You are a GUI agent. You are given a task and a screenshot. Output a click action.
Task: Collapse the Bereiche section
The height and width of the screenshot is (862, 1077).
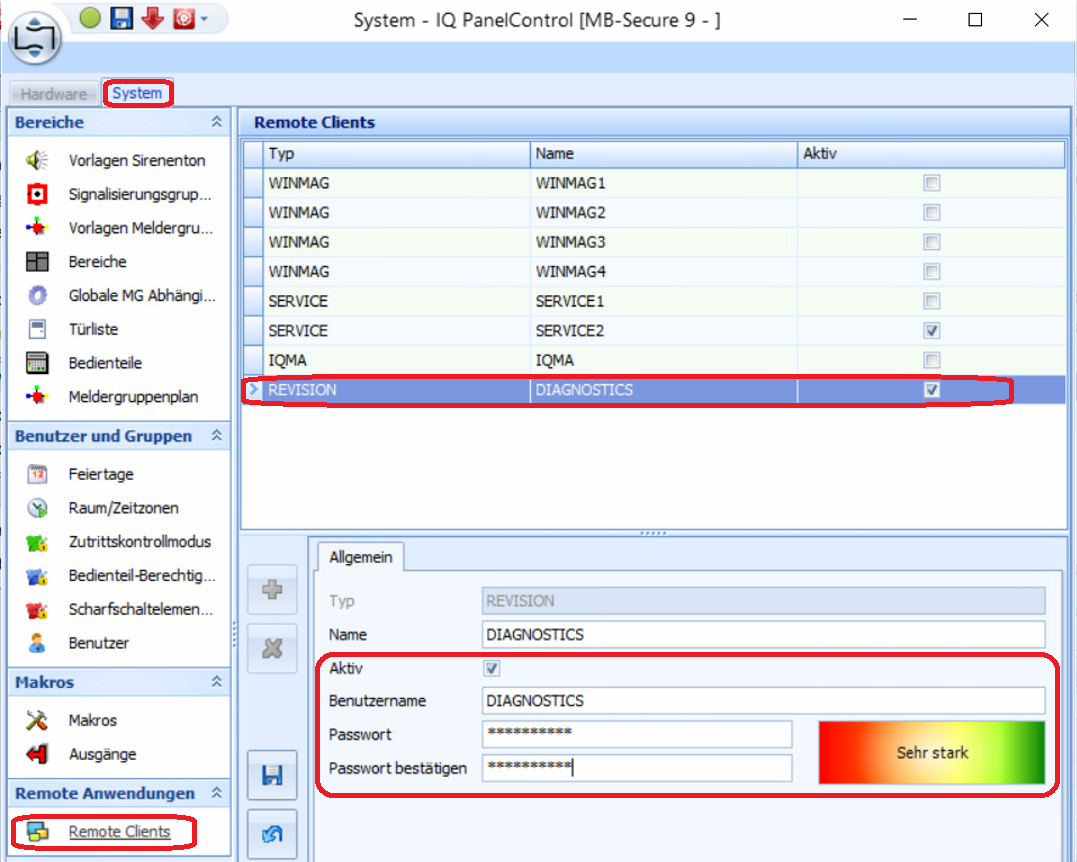[216, 122]
